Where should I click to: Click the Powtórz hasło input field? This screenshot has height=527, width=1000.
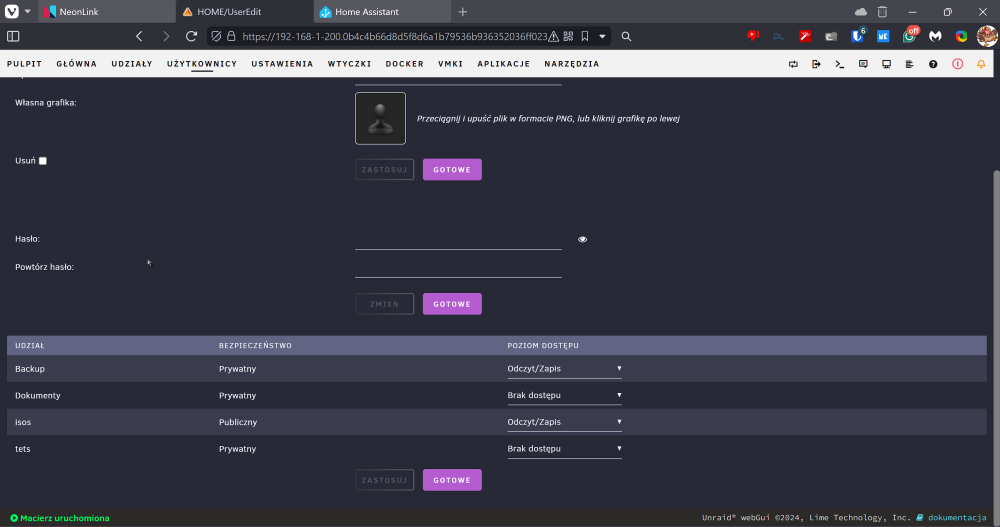click(x=459, y=267)
